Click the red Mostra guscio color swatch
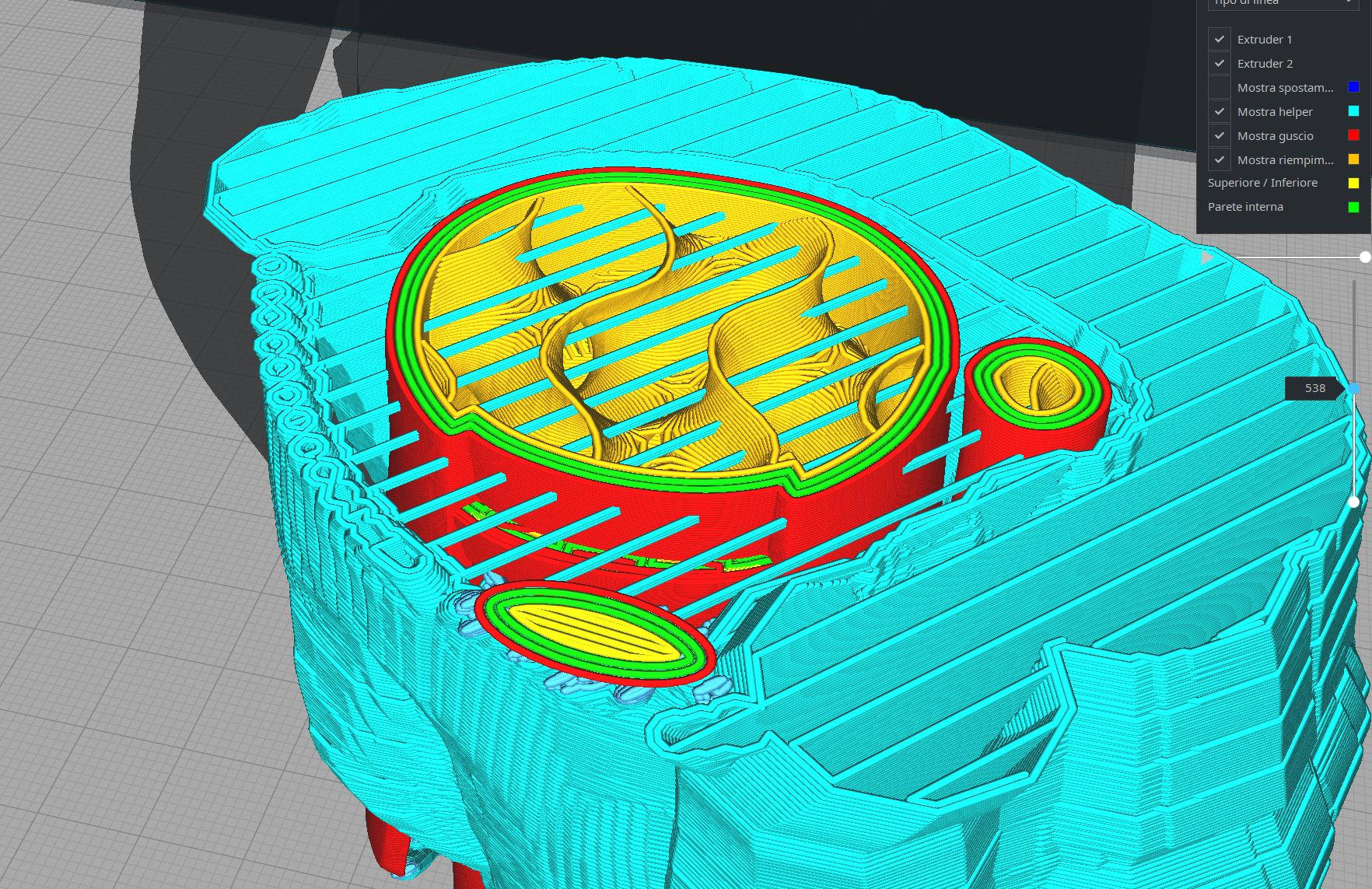 [1353, 135]
